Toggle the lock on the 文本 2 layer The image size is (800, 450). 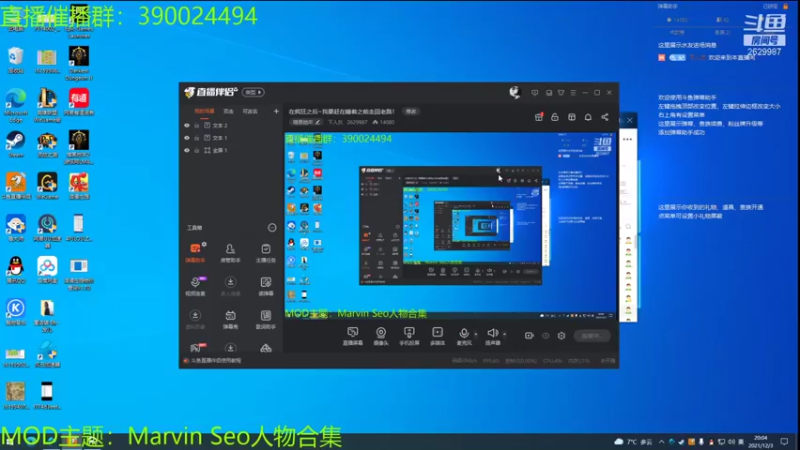(x=196, y=126)
